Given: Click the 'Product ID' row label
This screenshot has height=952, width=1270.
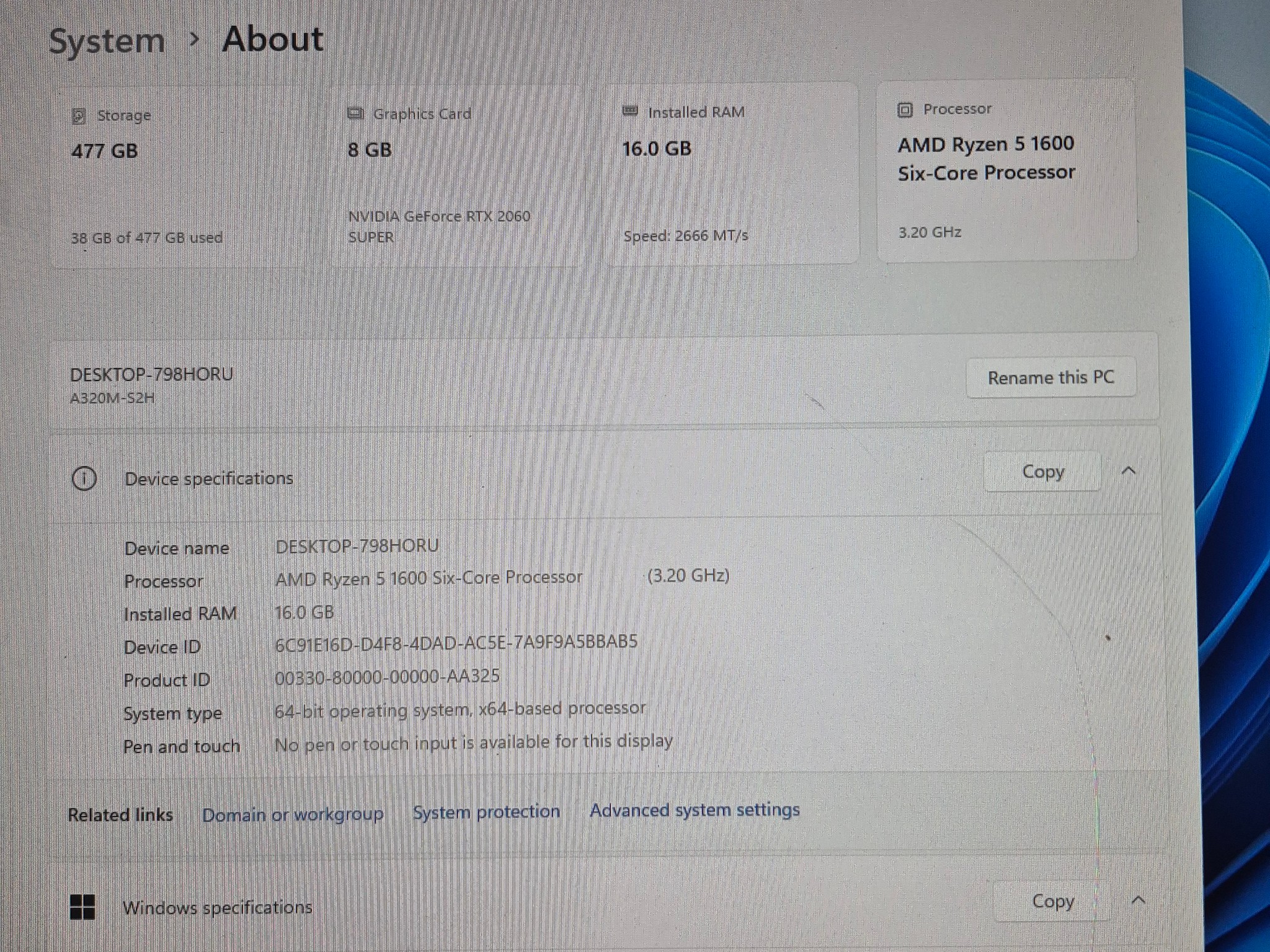Looking at the screenshot, I should click(167, 681).
